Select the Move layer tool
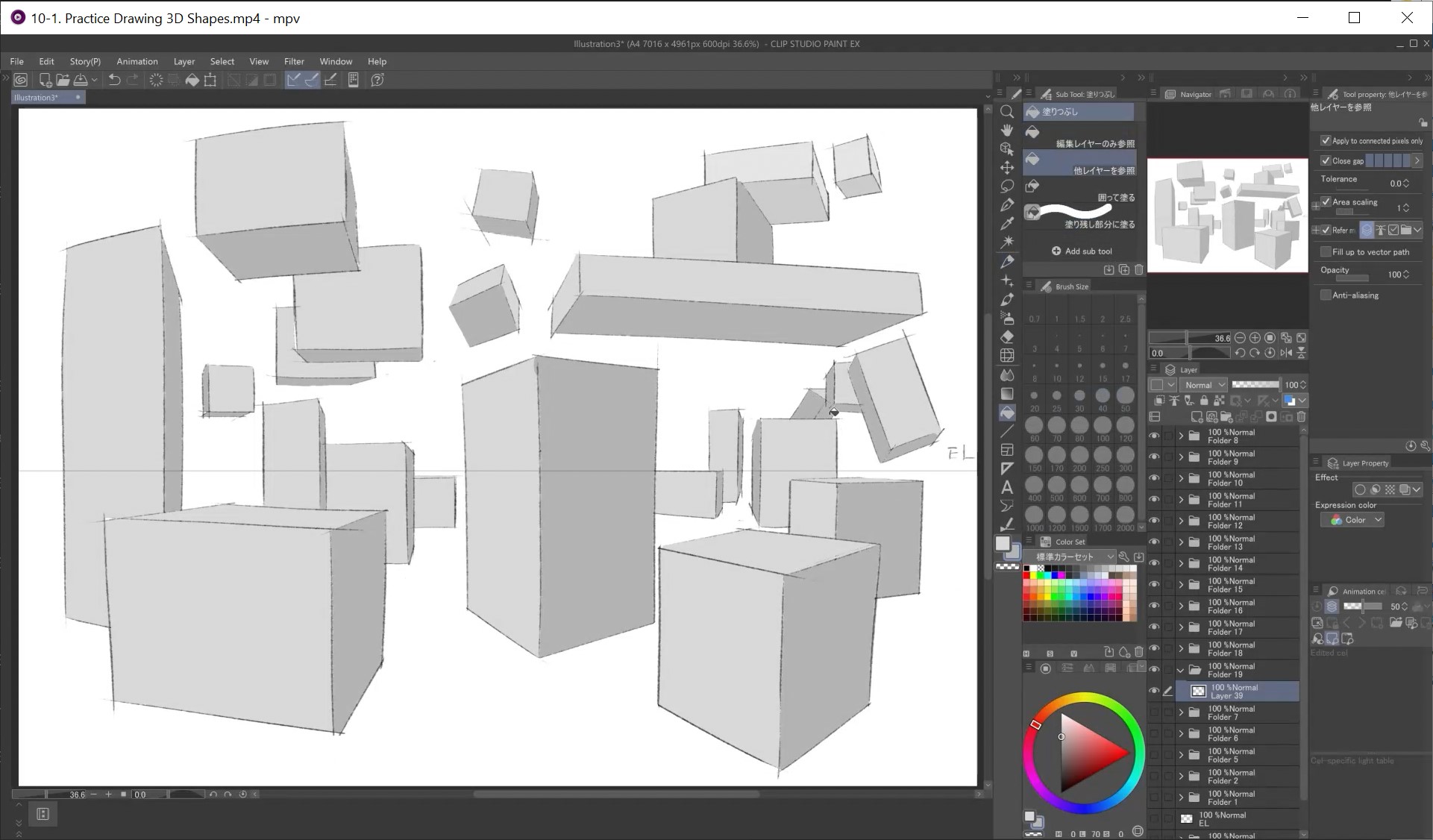The width and height of the screenshot is (1433, 840). (x=1007, y=167)
